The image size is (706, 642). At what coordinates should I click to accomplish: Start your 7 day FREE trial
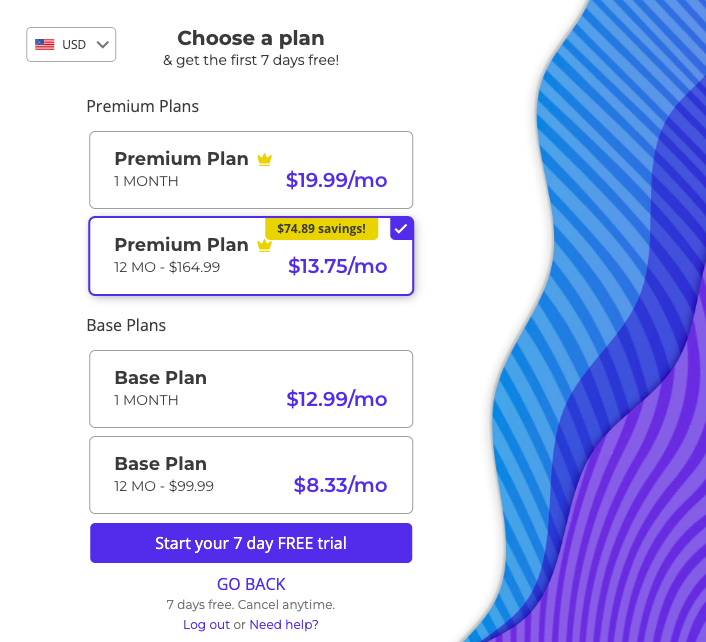click(x=251, y=543)
